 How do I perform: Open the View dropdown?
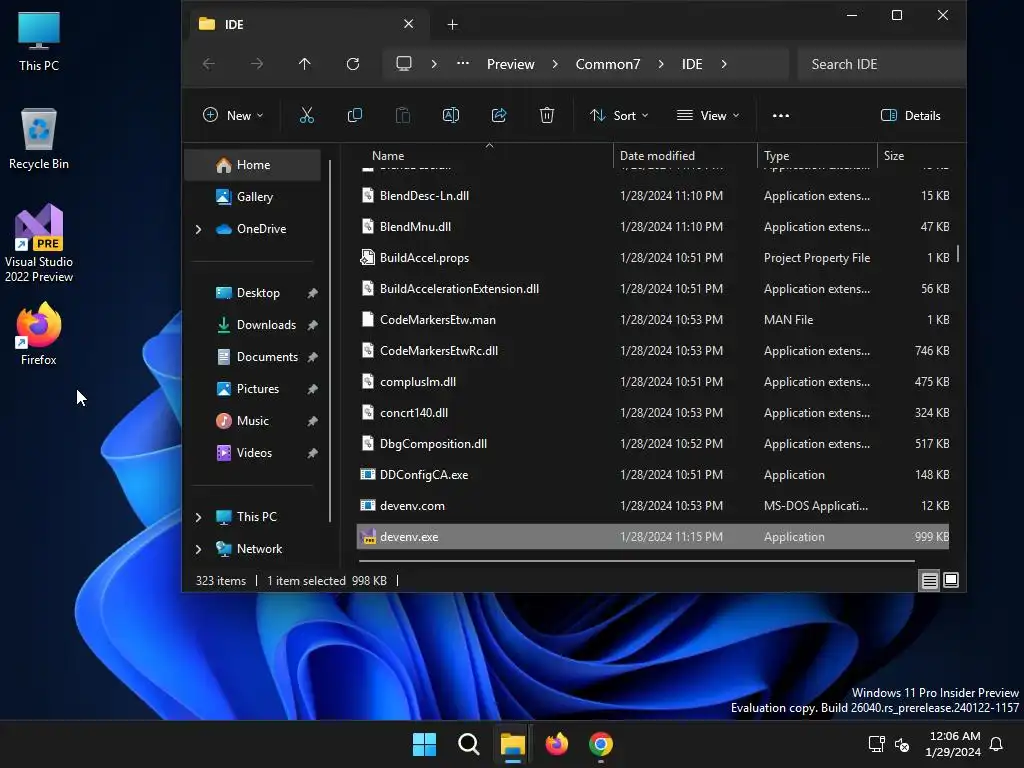click(x=708, y=116)
